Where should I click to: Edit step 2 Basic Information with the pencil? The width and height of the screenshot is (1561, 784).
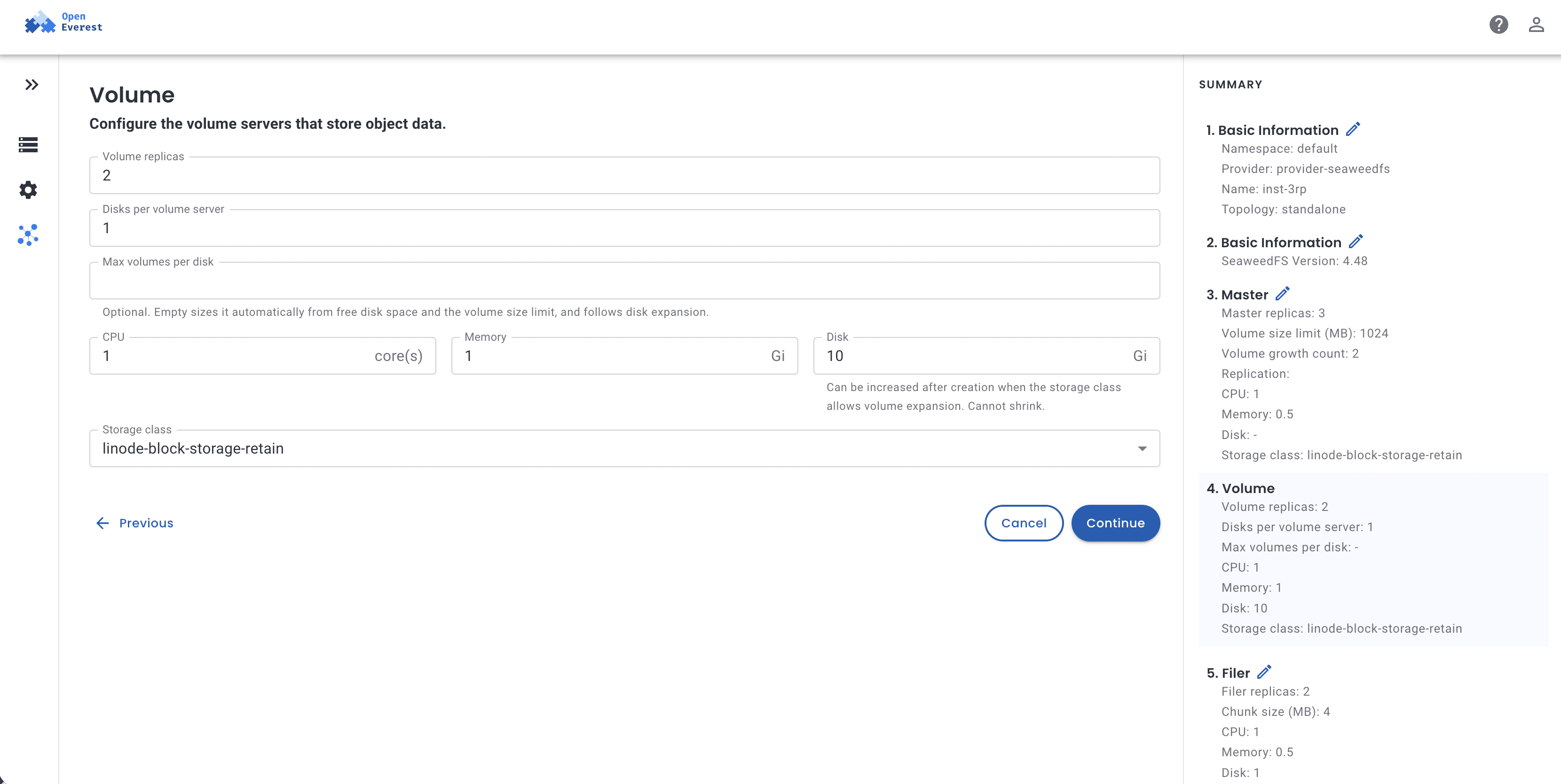[1356, 241]
